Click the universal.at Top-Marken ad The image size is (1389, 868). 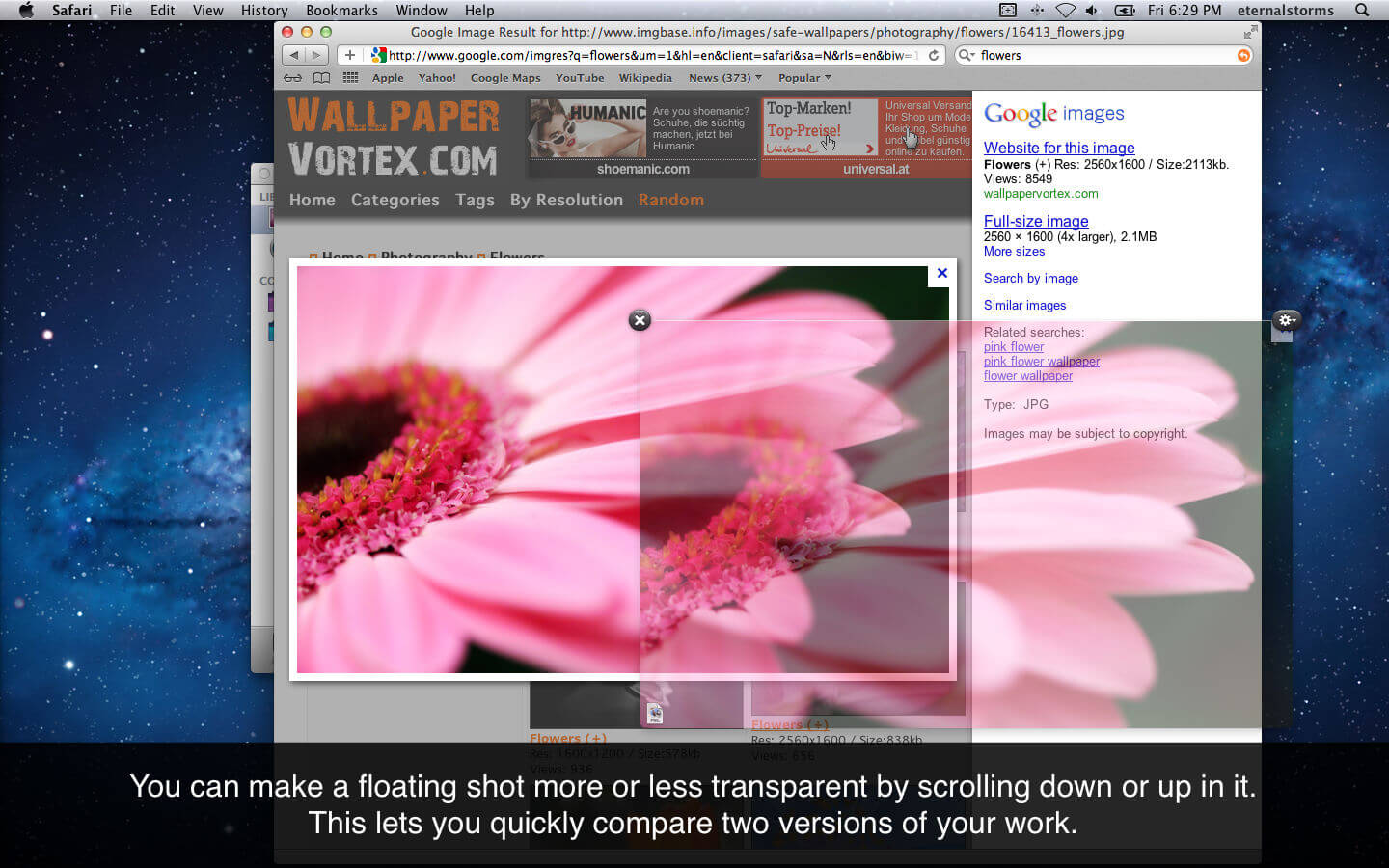(866, 138)
